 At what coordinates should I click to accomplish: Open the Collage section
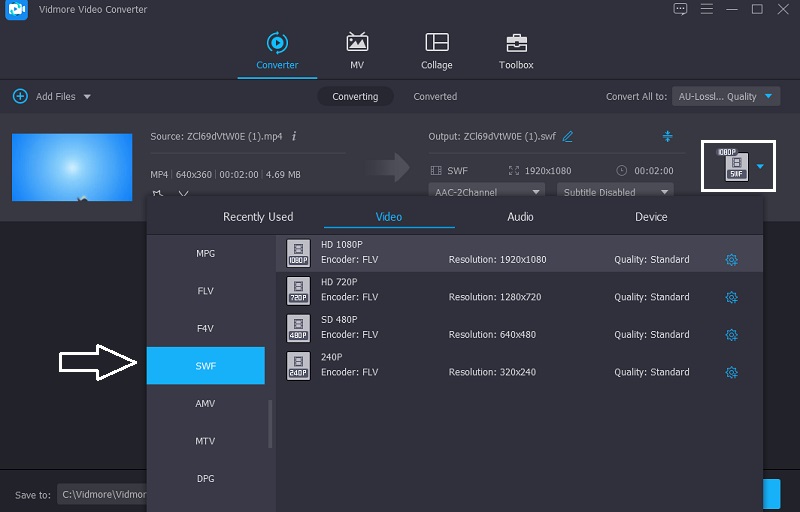(436, 51)
